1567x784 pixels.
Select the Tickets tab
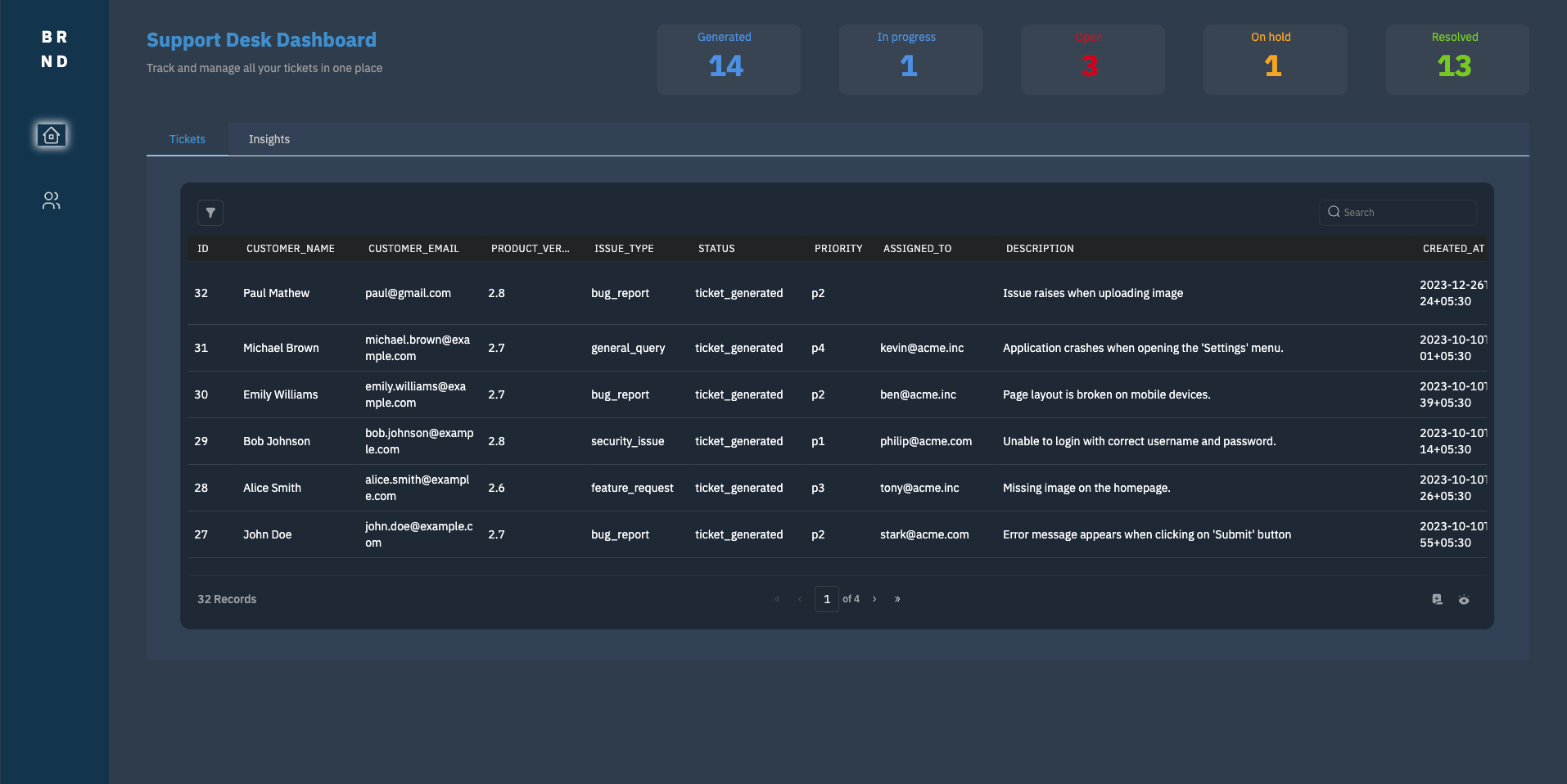tap(187, 139)
